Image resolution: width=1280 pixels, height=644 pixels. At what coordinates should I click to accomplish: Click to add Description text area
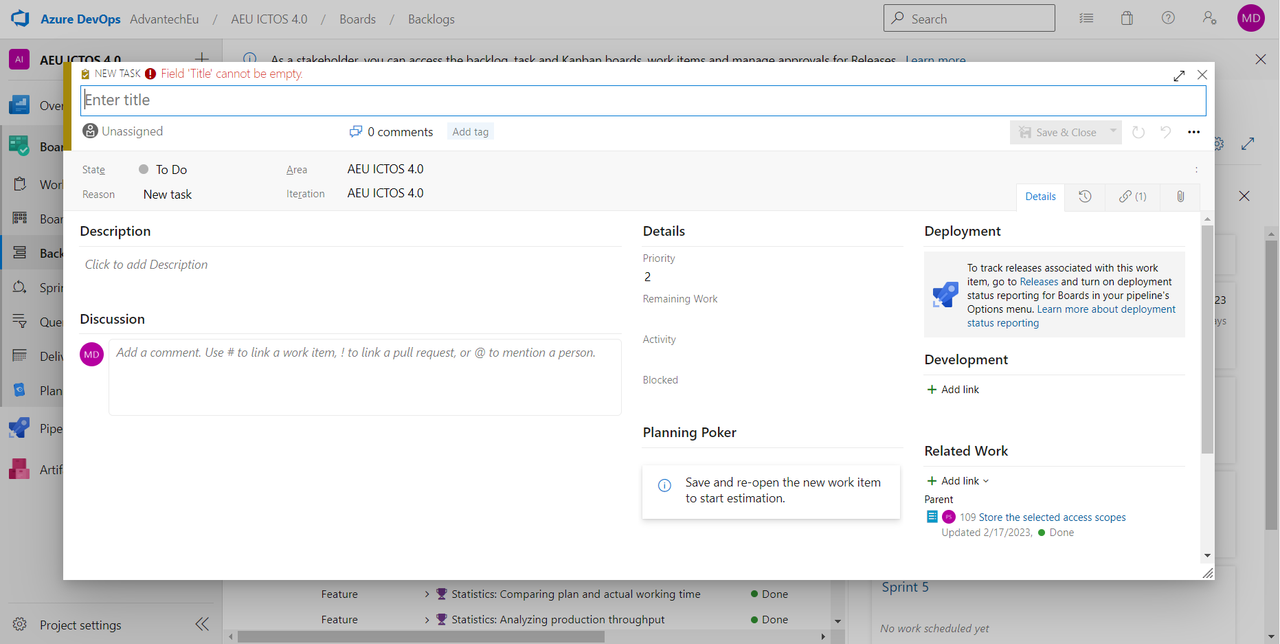pos(350,265)
